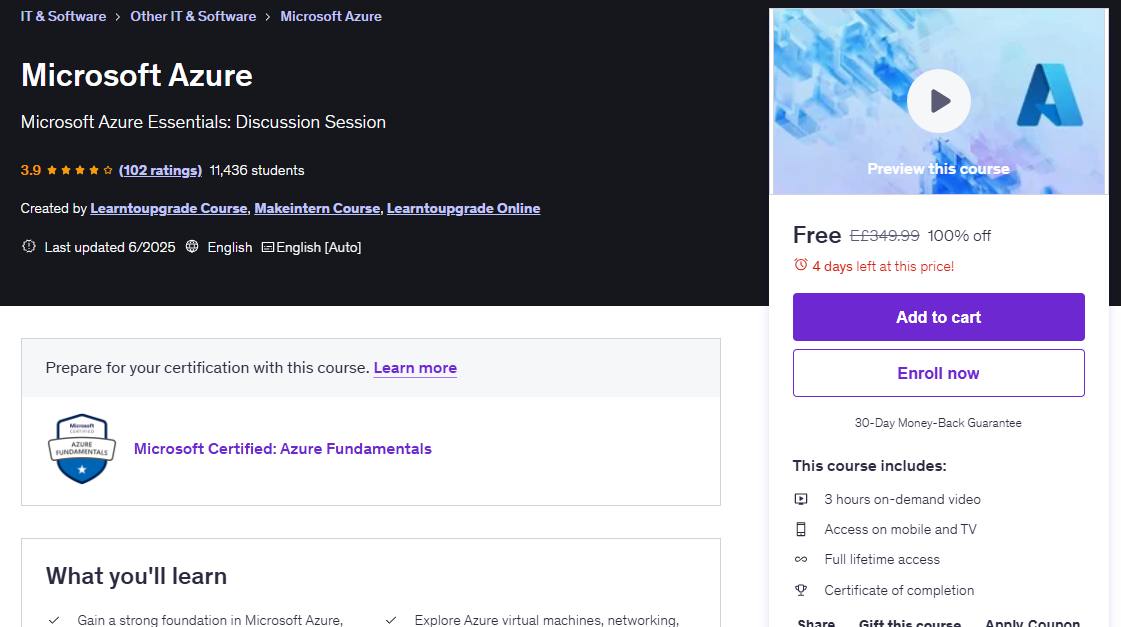Click Last updated 6/2025 text
This screenshot has height=627, width=1121.
109,247
